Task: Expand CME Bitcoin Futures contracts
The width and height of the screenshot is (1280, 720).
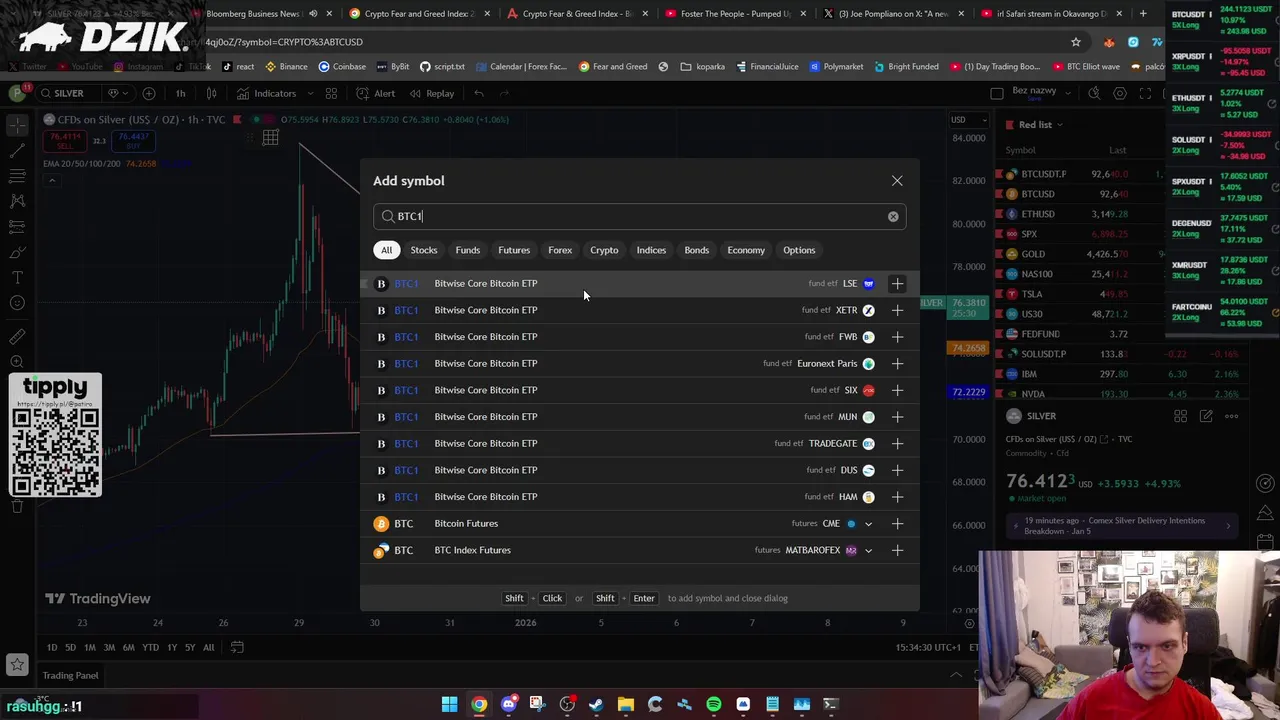Action: (x=868, y=524)
